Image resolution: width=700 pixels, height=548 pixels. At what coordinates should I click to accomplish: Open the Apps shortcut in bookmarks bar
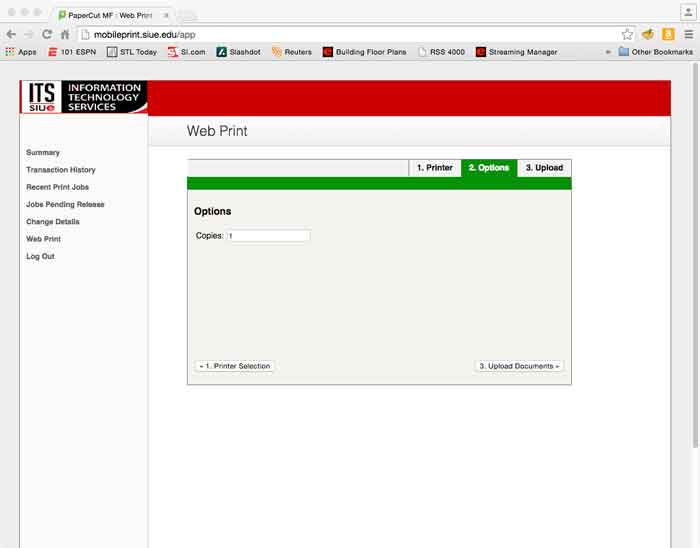[20, 52]
